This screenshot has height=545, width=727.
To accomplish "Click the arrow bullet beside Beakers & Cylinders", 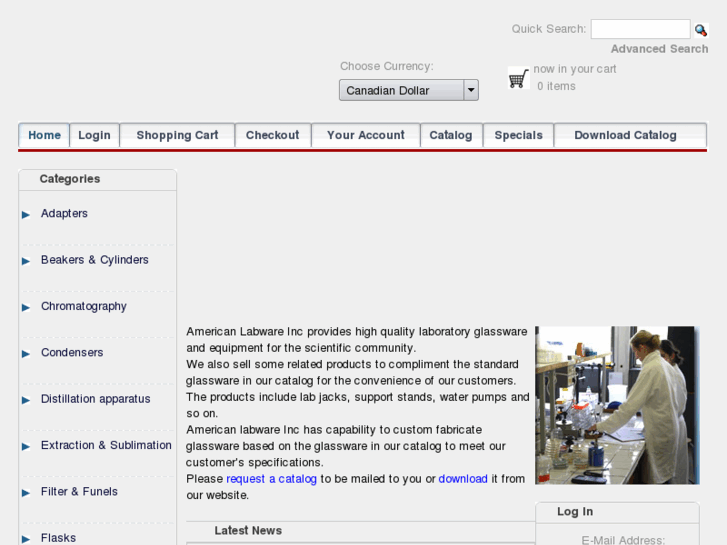I will [x=26, y=261].
